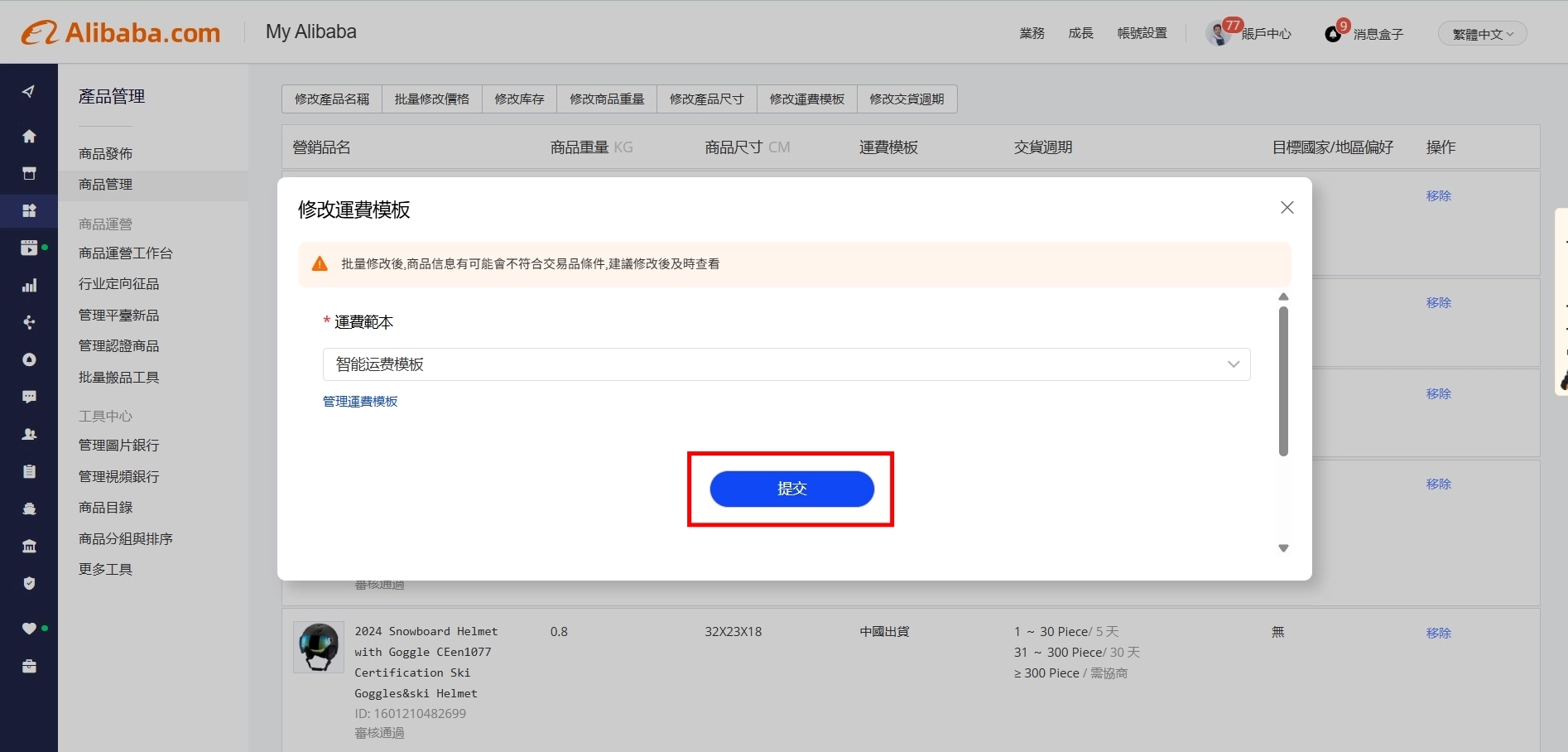Open 管理視頻銀行 in the sidebar

118,476
